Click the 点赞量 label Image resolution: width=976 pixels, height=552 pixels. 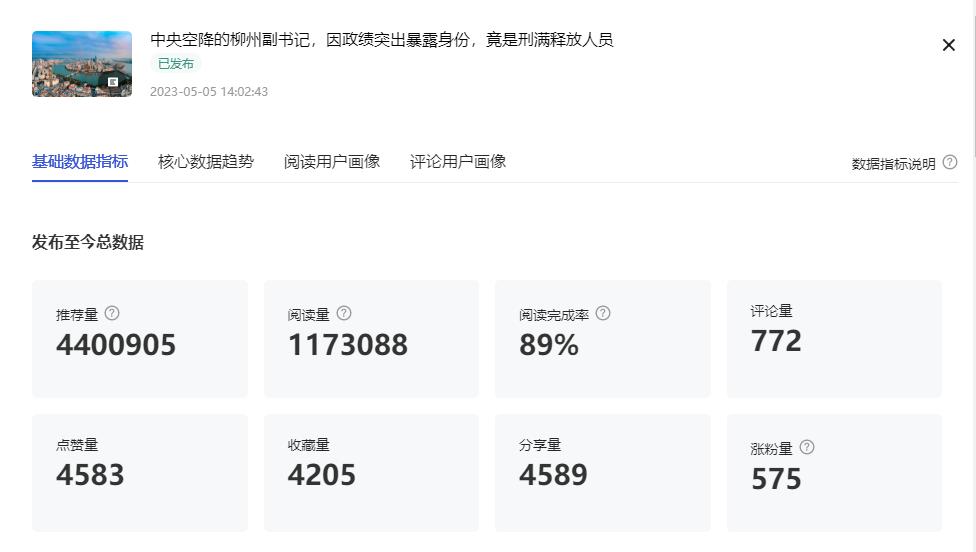tap(77, 445)
